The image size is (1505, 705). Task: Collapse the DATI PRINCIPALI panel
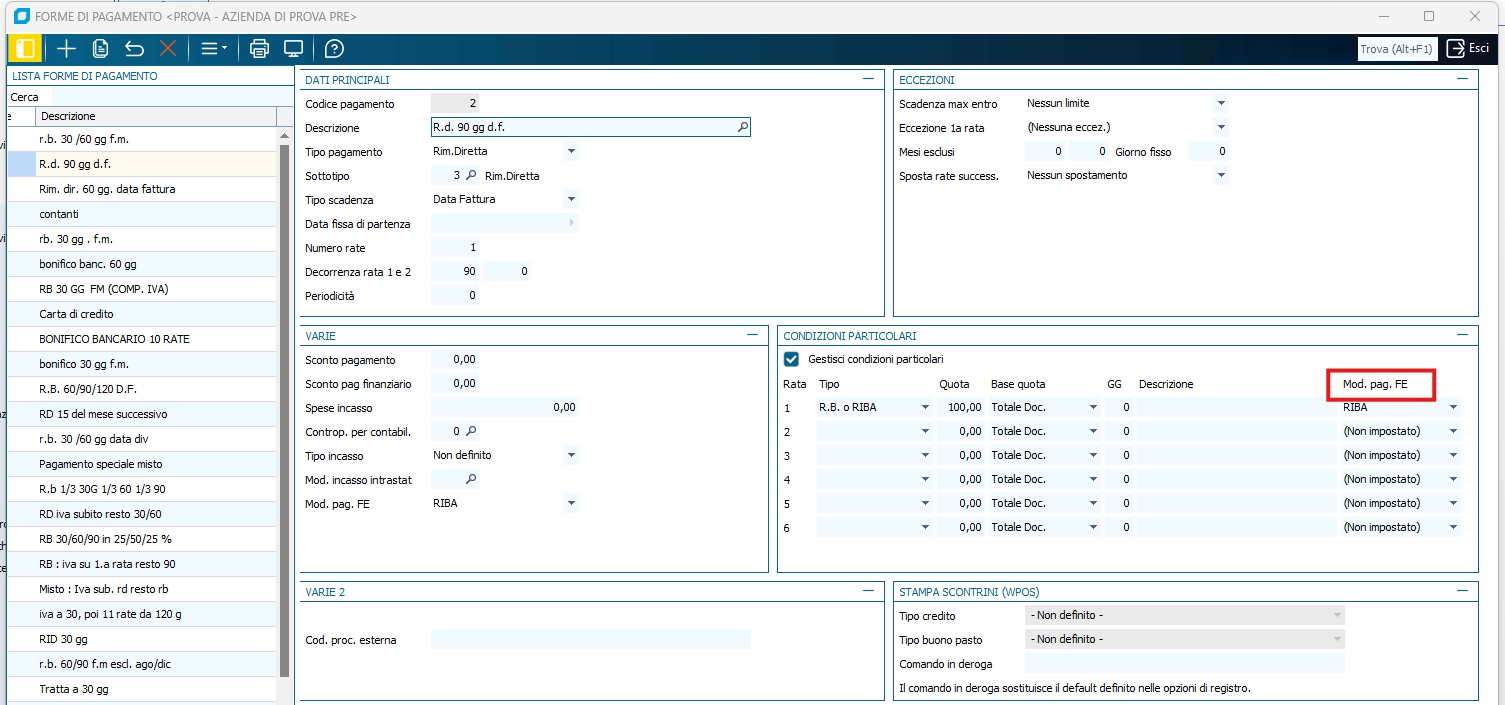coord(868,79)
